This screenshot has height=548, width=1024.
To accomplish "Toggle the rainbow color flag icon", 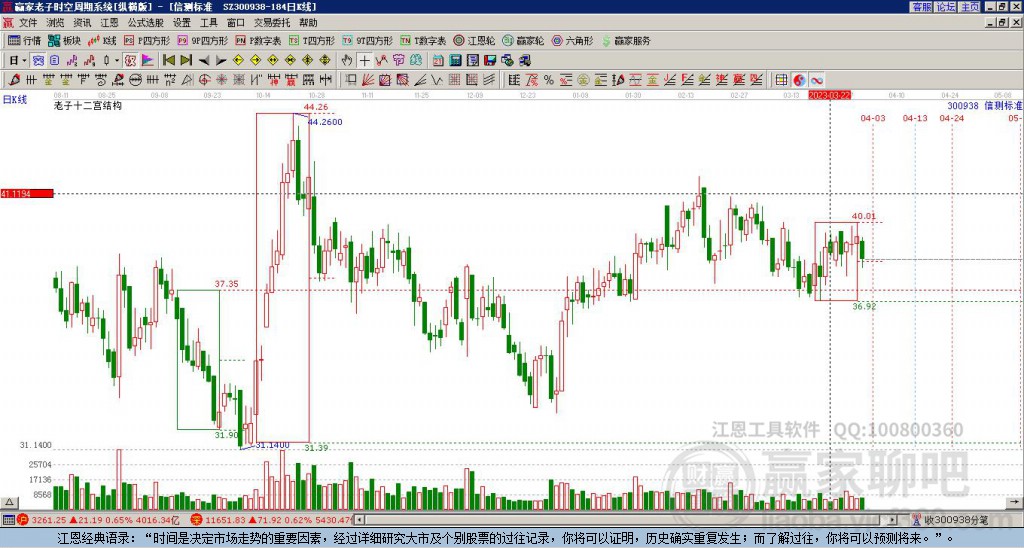I will pos(148,61).
